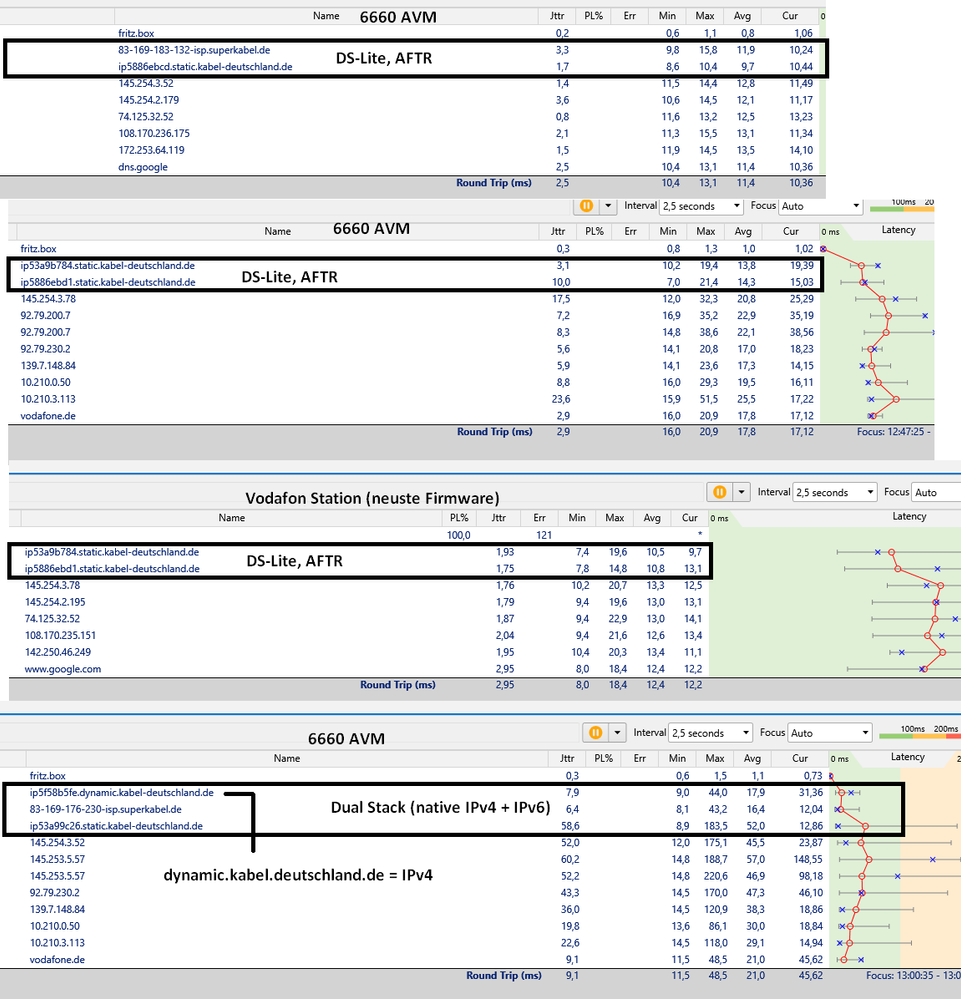961x999 pixels.
Task: Select 145.253.5.57 row with jitter 60,2
Action: (57, 859)
